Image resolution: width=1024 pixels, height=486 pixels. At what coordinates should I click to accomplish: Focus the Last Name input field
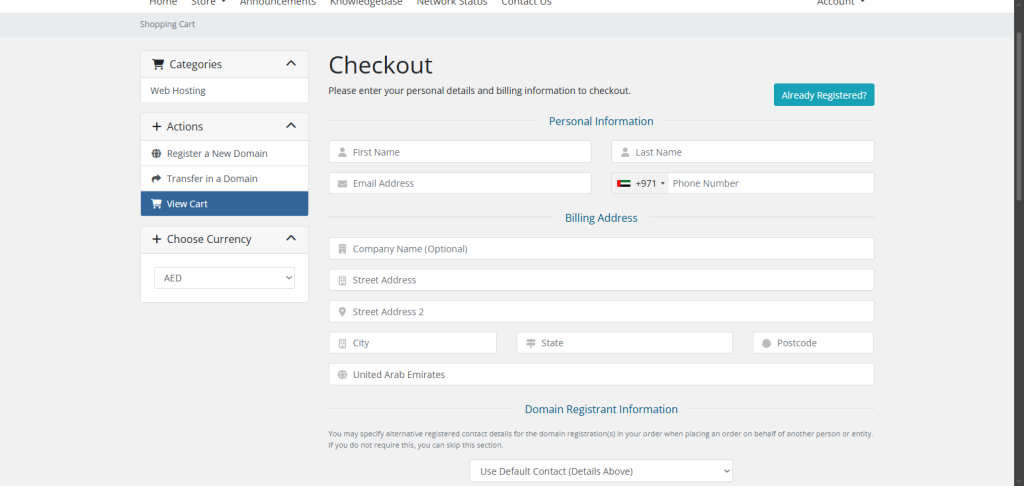click(743, 152)
